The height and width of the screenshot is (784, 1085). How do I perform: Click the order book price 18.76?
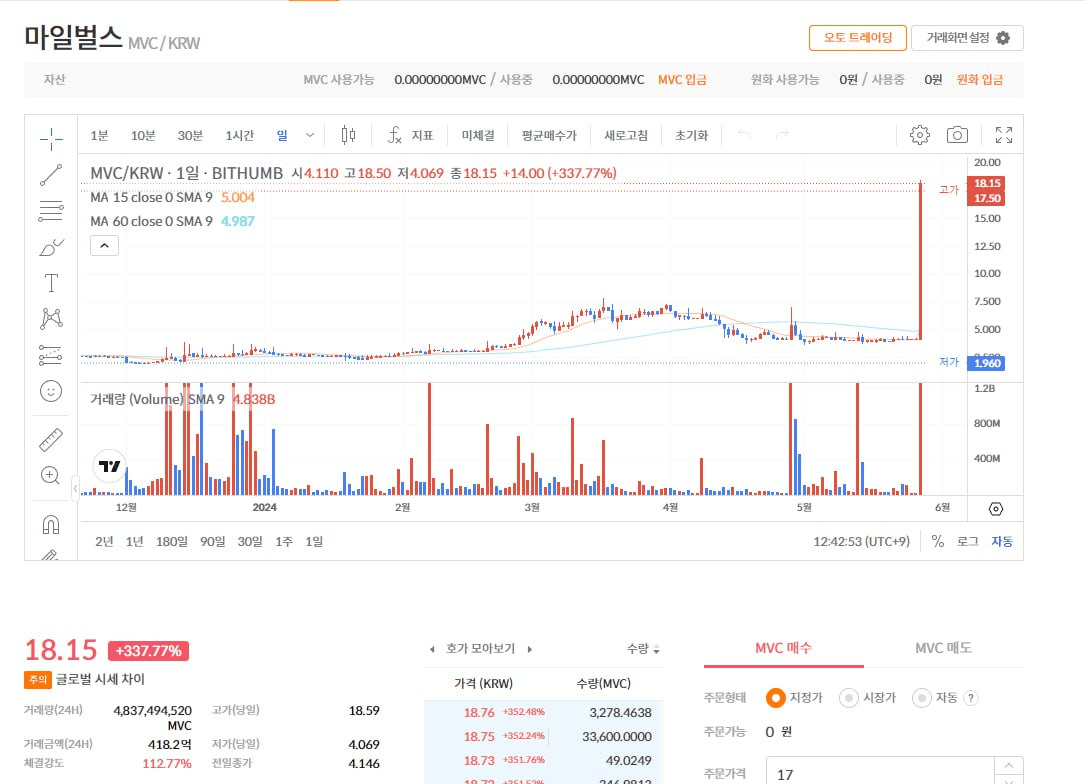coord(479,712)
